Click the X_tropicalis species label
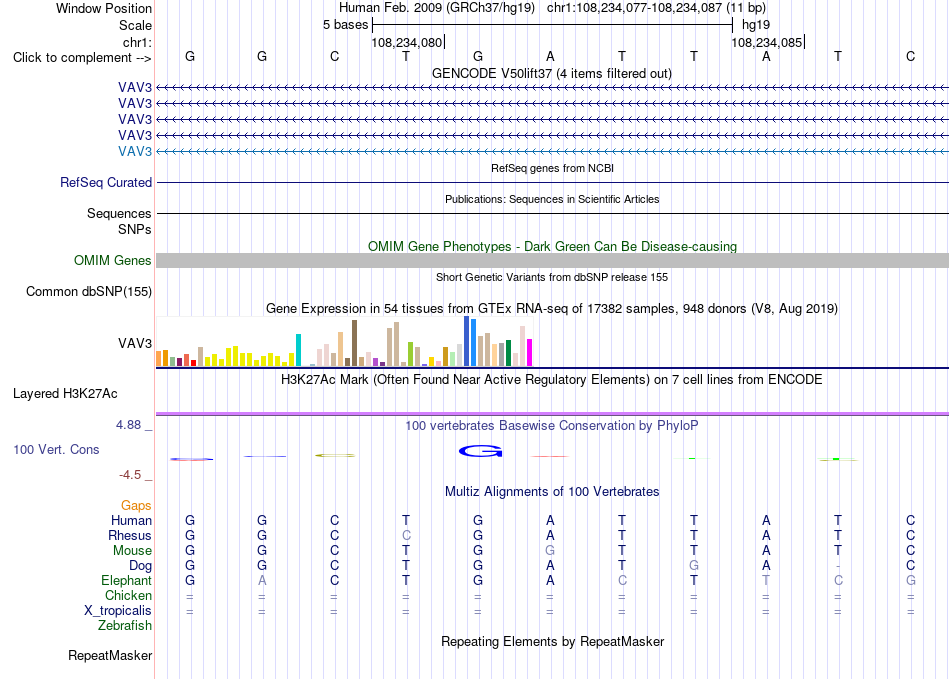 [x=118, y=611]
